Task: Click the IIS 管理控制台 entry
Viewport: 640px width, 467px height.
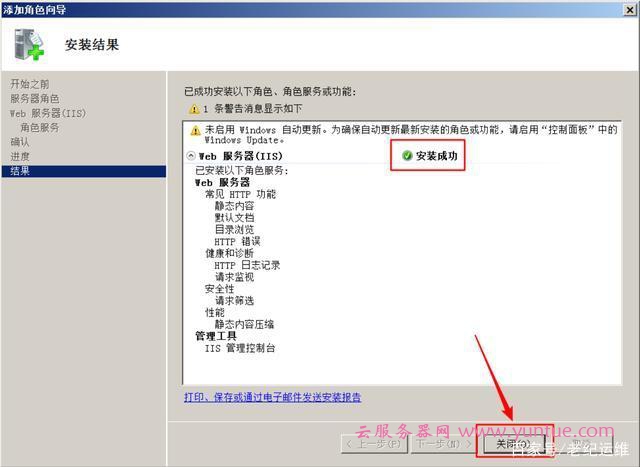Action: (x=240, y=348)
